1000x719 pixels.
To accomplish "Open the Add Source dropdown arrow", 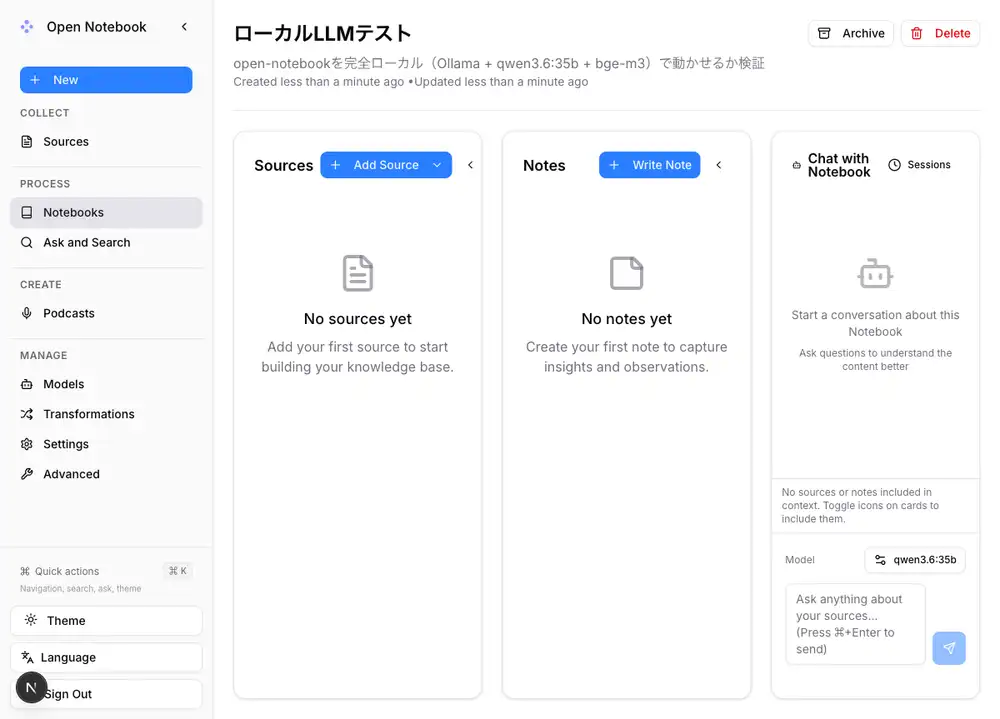I will 437,164.
